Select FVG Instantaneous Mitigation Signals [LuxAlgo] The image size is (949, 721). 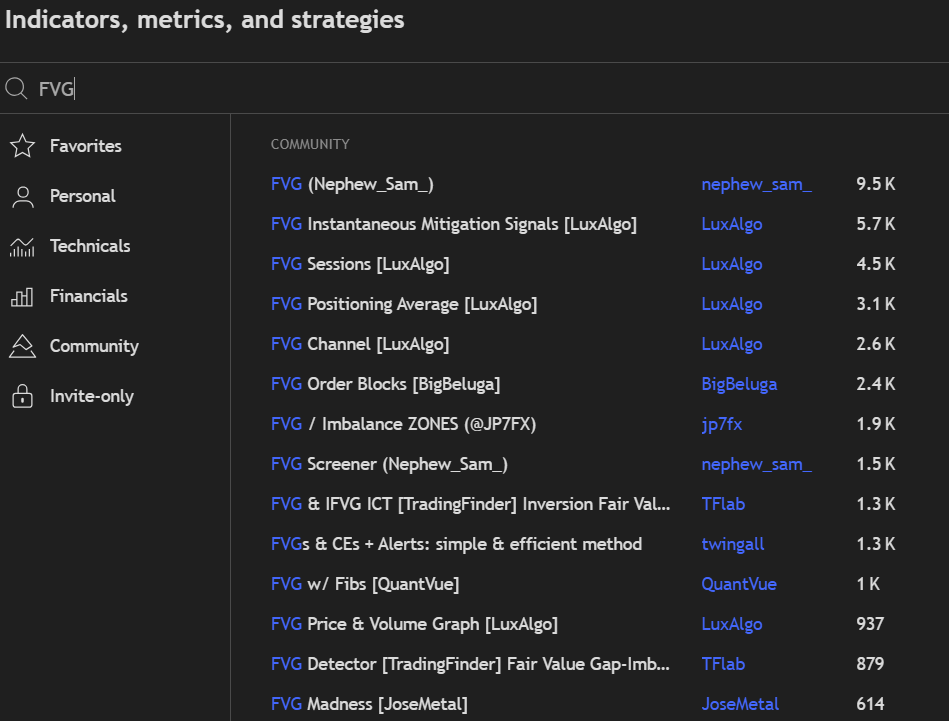point(454,224)
